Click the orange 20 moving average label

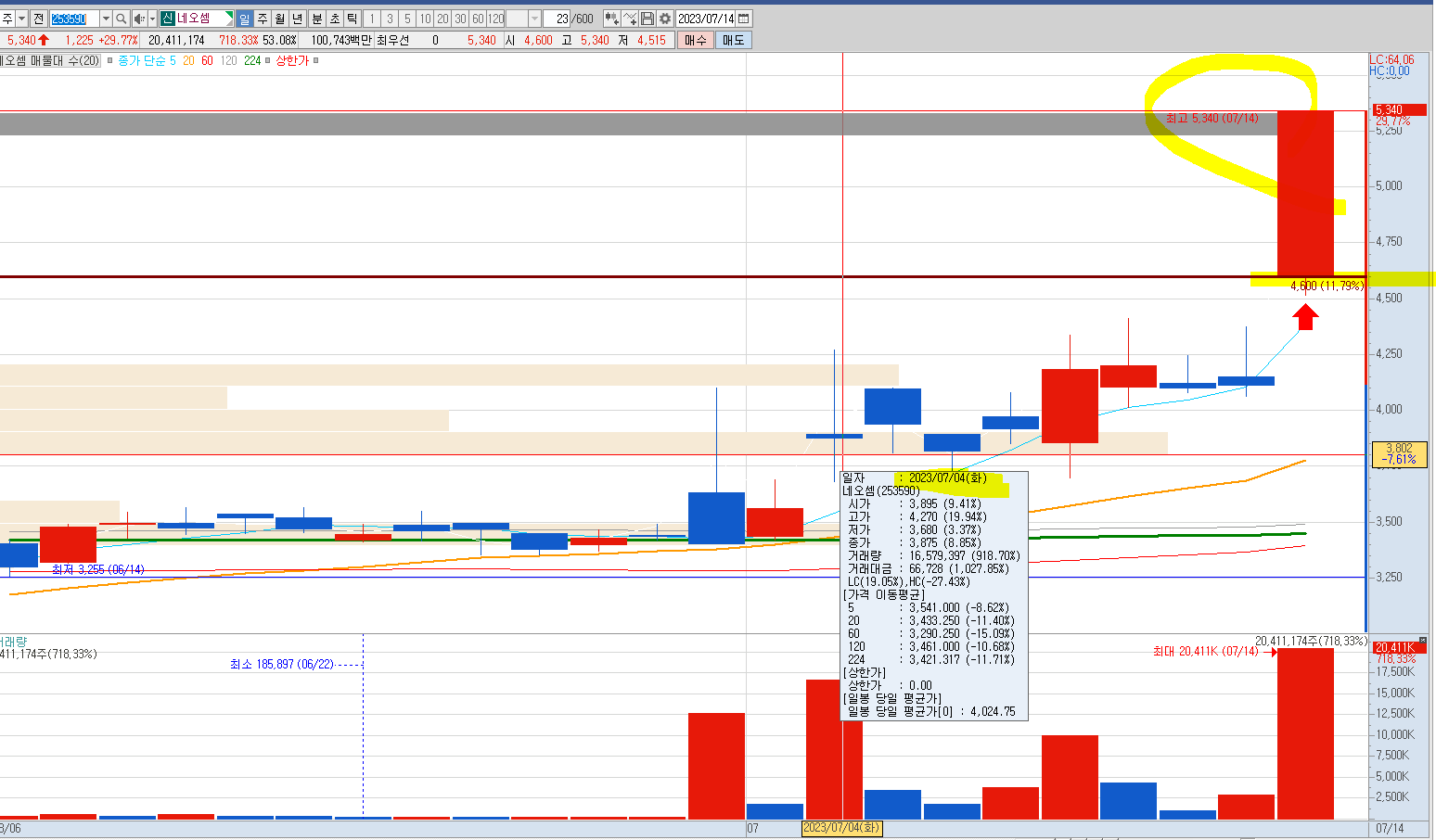(188, 60)
